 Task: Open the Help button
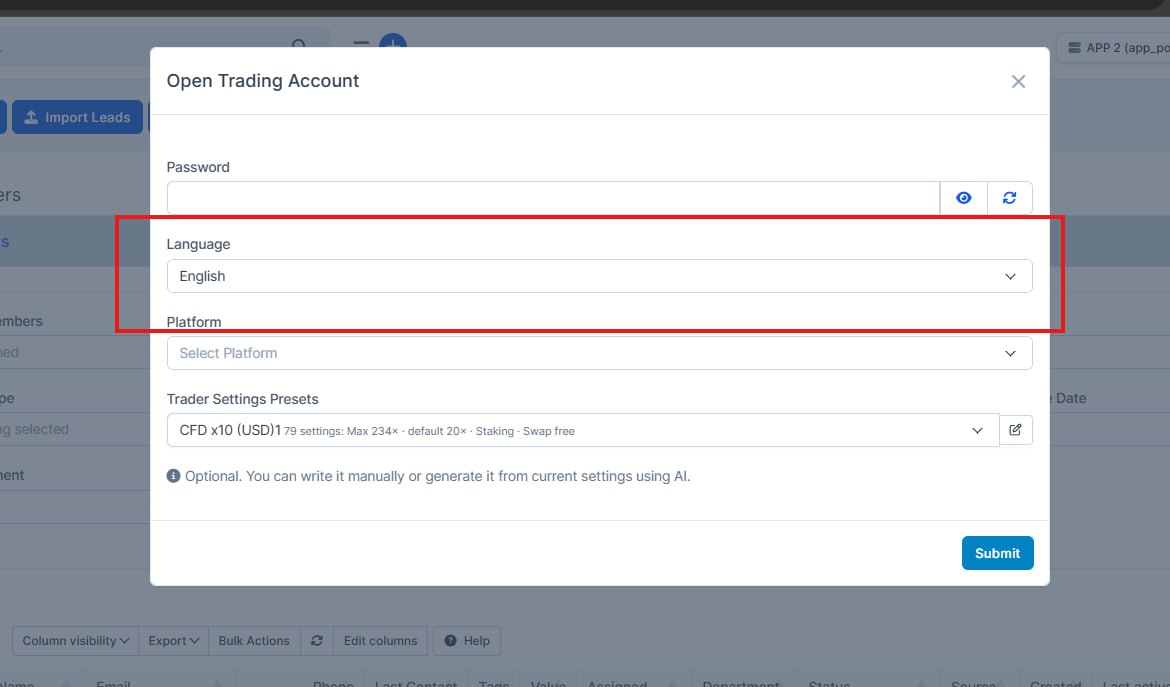(x=467, y=641)
